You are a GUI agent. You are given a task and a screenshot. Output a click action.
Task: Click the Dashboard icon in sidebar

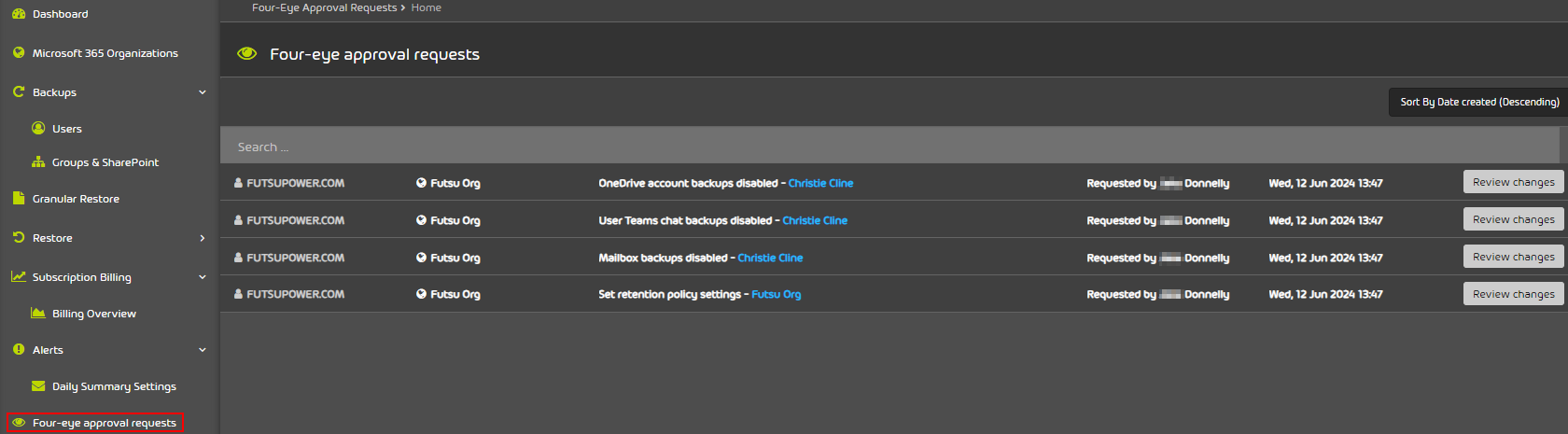[x=19, y=14]
